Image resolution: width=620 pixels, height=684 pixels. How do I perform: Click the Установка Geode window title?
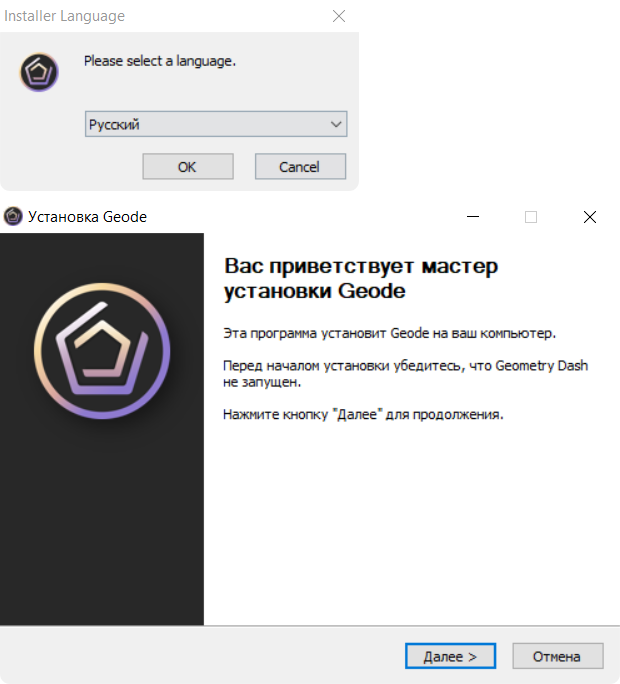87,217
